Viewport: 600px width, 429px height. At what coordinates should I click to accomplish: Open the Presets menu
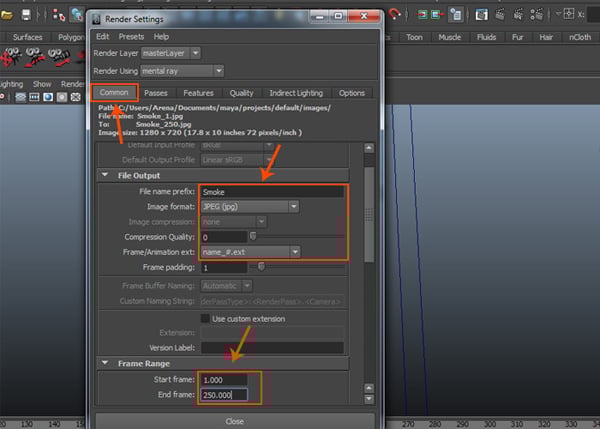131,36
